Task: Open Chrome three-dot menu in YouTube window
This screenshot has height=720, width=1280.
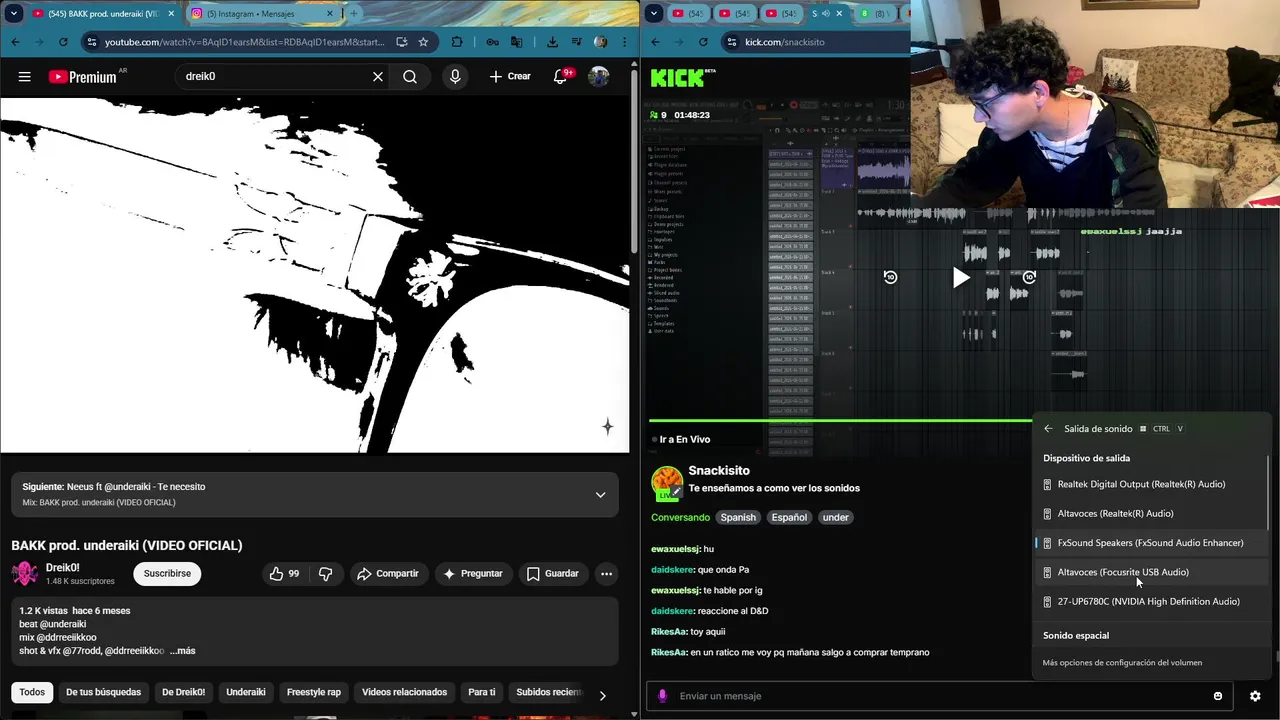Action: 624,42
